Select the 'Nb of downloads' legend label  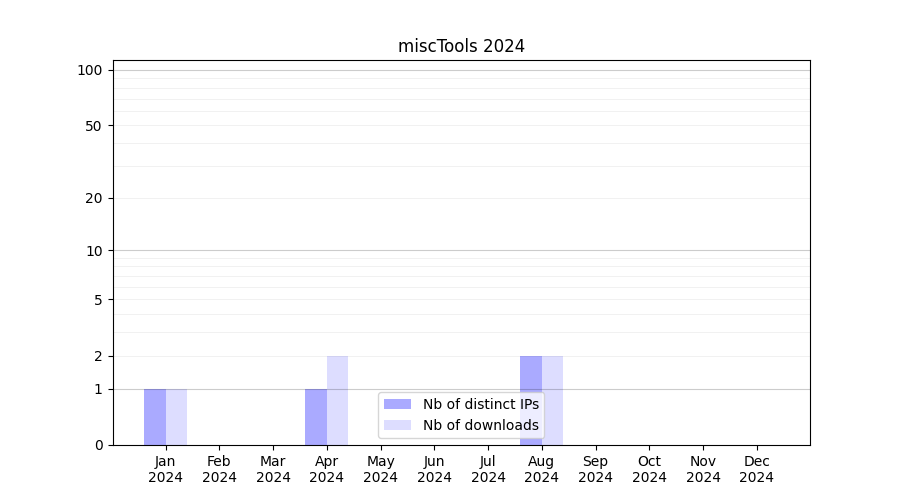(480, 425)
